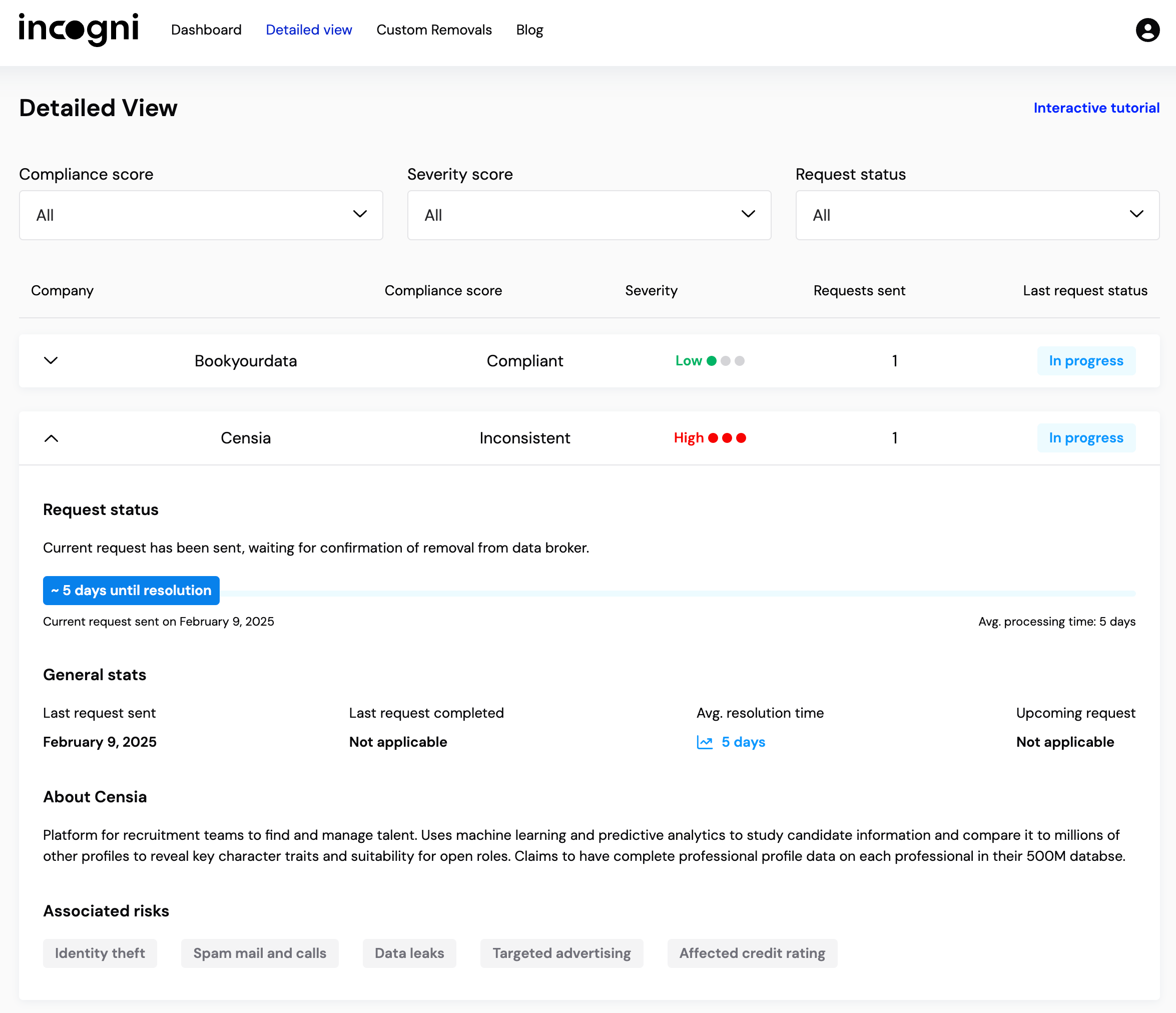Open the user account profile icon

[1147, 30]
